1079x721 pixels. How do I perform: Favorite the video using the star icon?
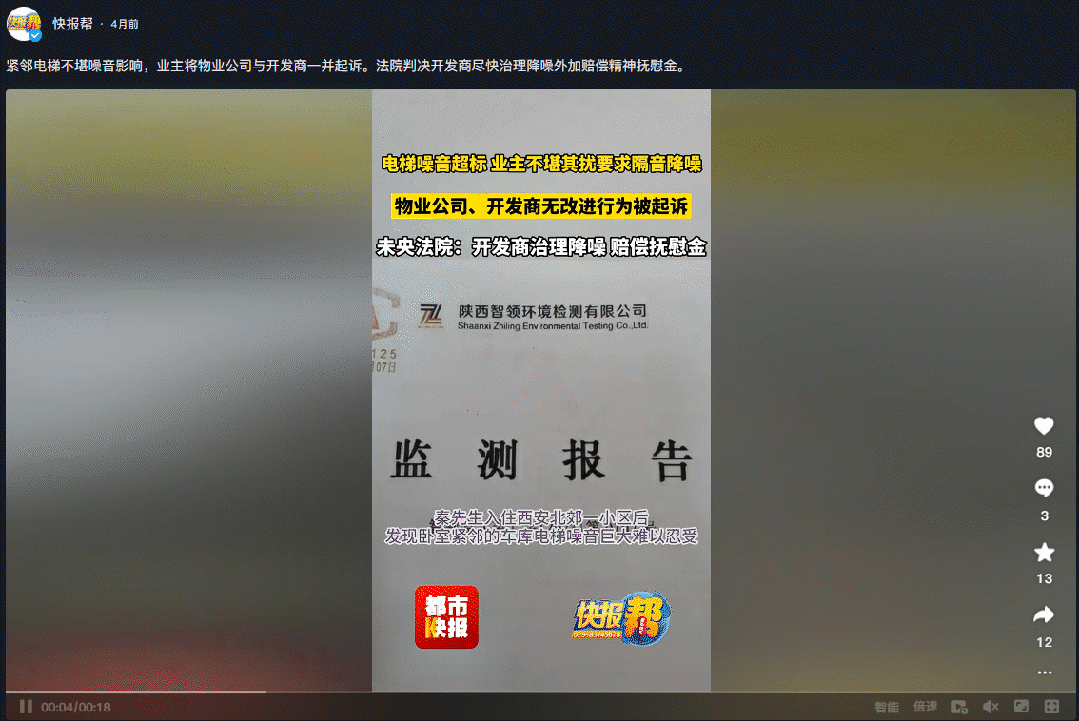coord(1044,551)
